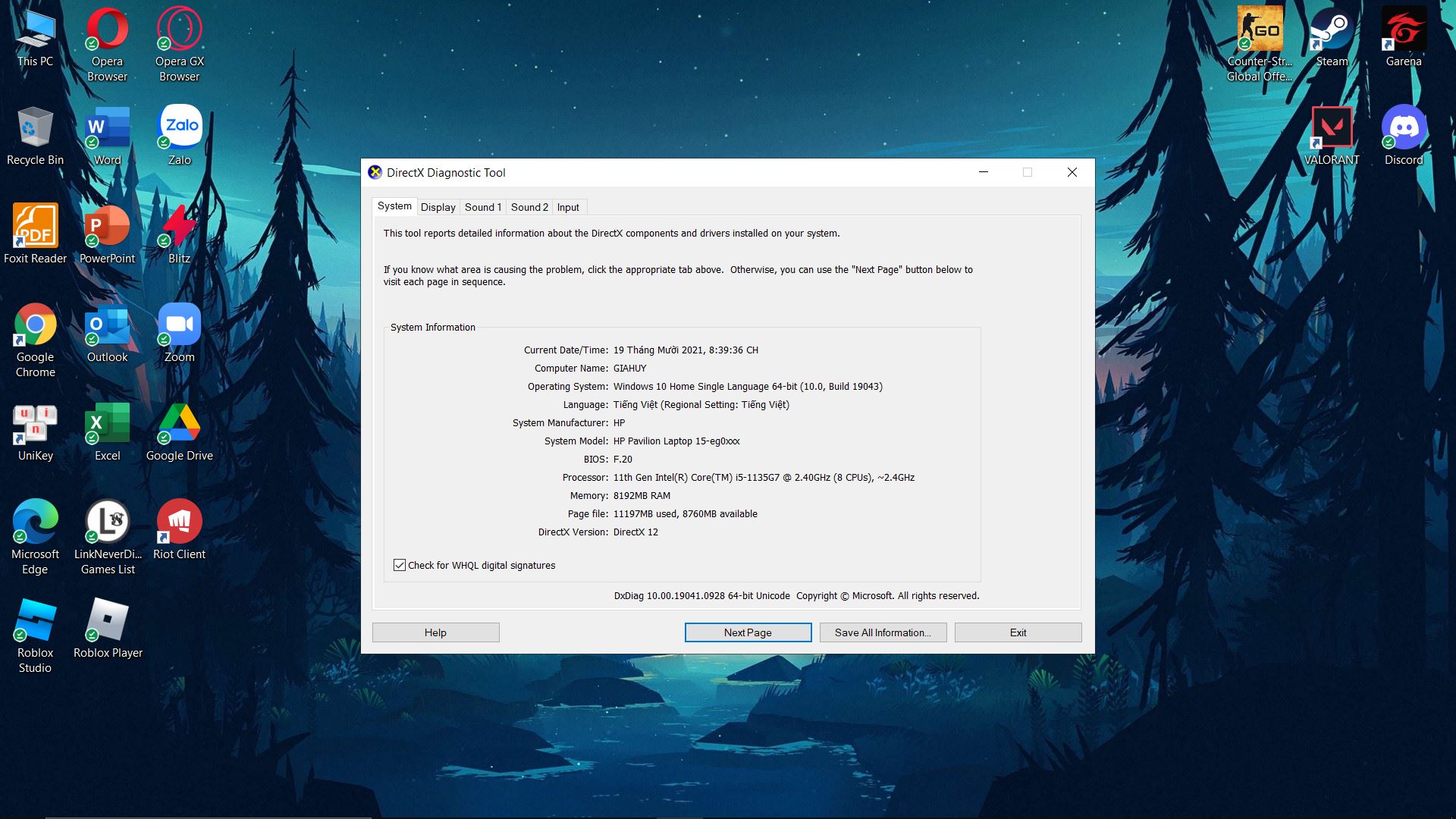This screenshot has width=1456, height=819.
Task: Click the Next Page button
Action: click(x=747, y=632)
